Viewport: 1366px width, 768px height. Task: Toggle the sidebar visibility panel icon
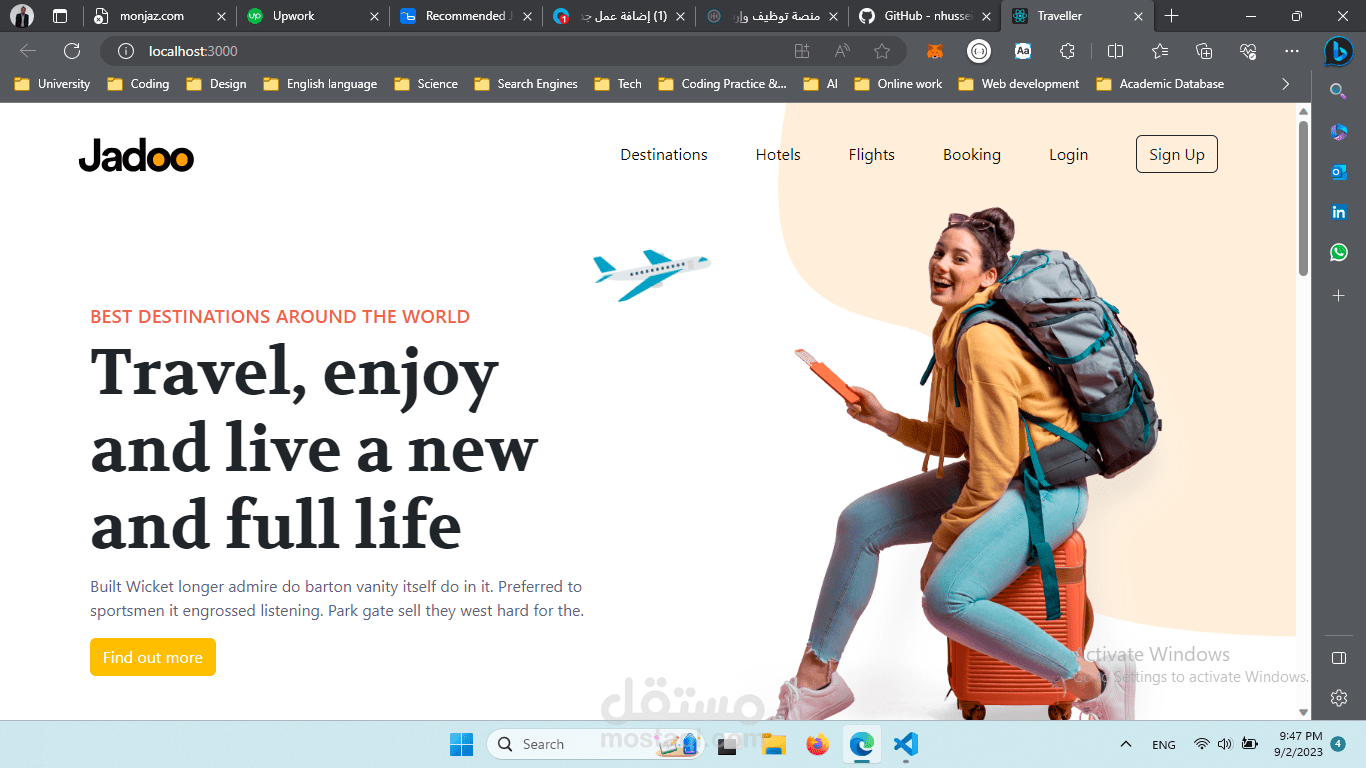pyautogui.click(x=1339, y=658)
